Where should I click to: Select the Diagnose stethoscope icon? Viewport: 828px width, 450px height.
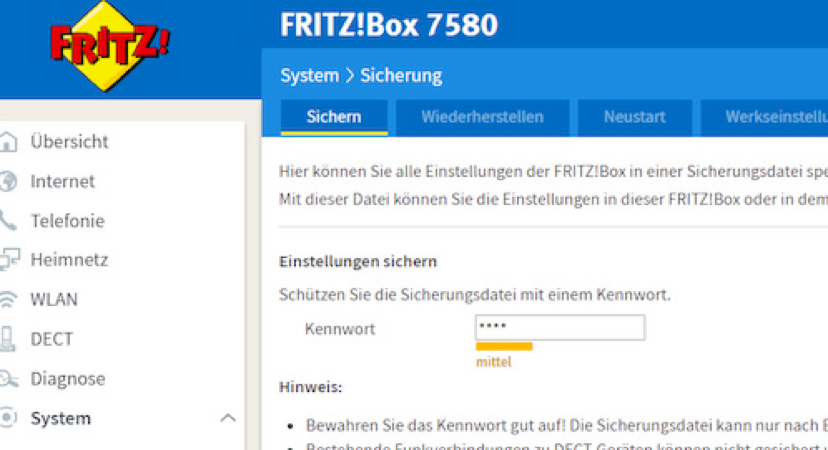click(x=8, y=379)
